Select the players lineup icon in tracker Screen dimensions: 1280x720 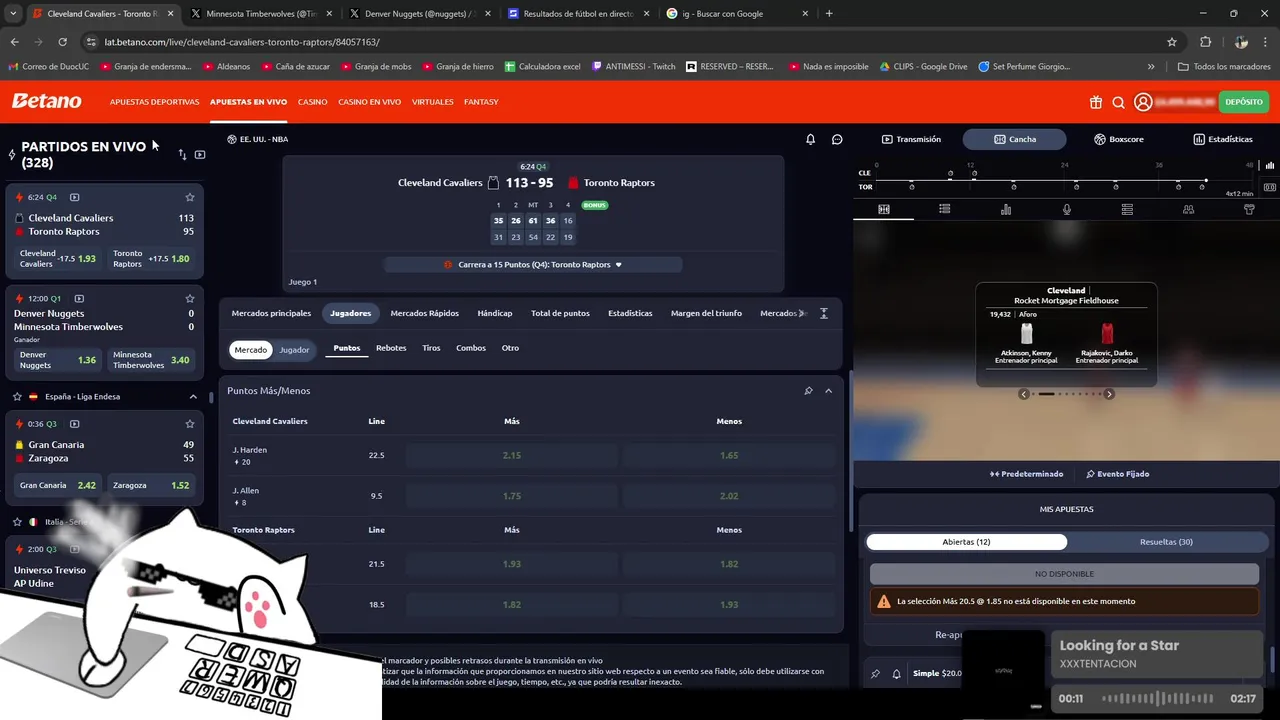tap(1188, 209)
